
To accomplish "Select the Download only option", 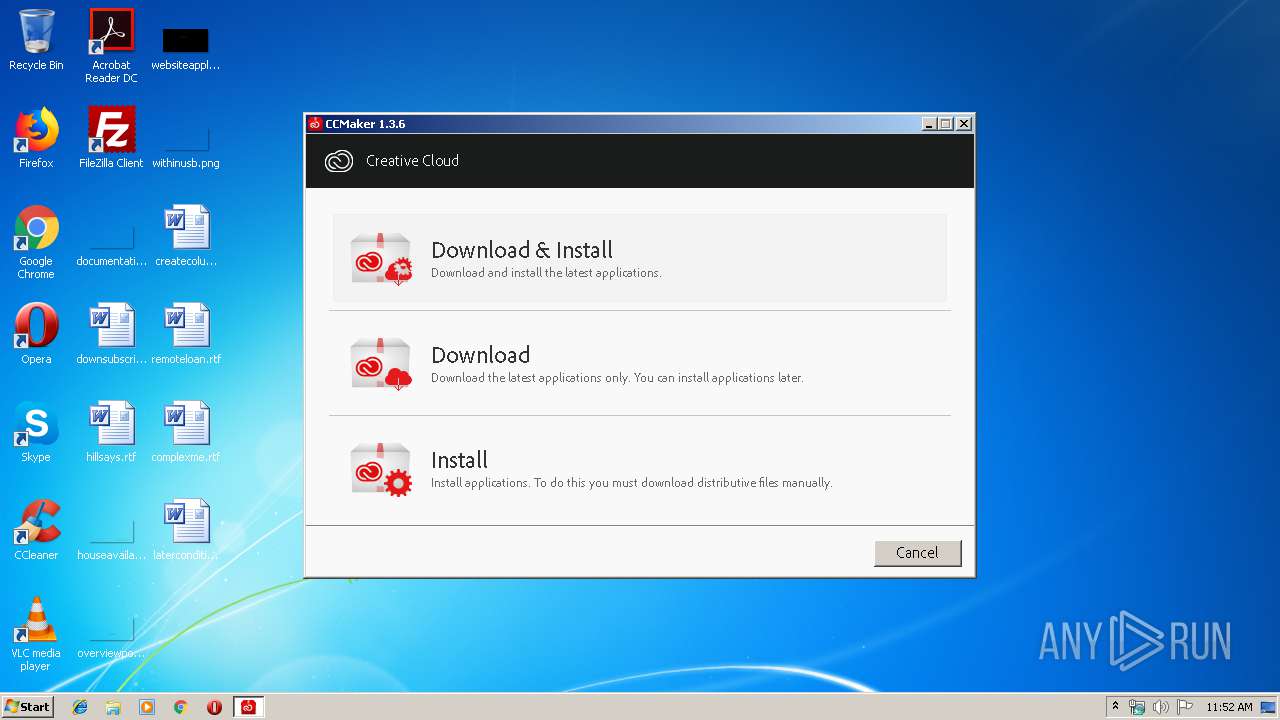I will 639,363.
